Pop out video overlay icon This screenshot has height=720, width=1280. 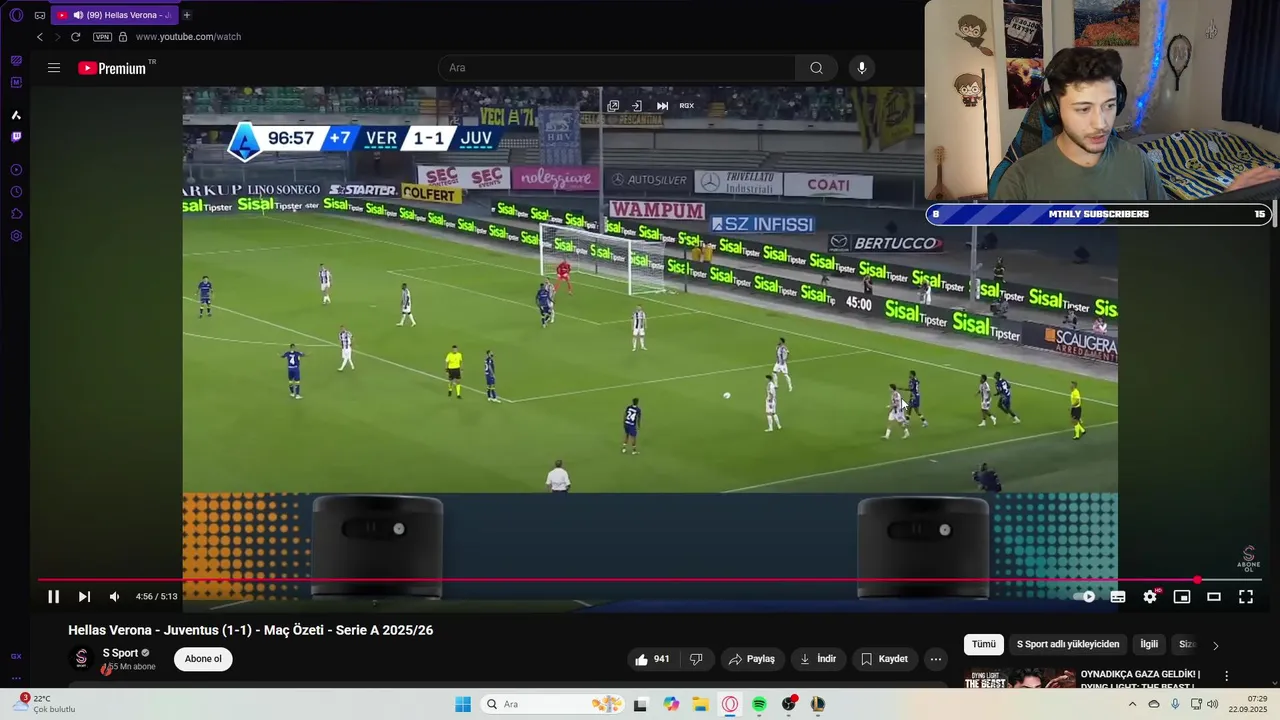[613, 105]
